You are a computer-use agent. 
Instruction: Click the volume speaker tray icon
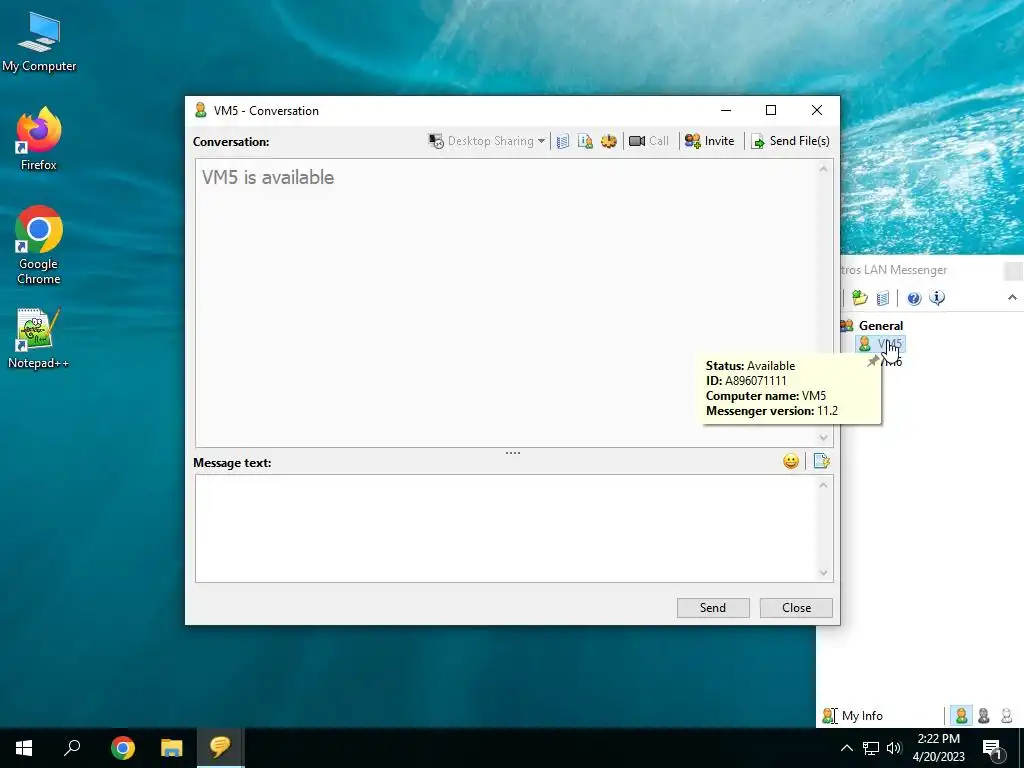tap(894, 748)
